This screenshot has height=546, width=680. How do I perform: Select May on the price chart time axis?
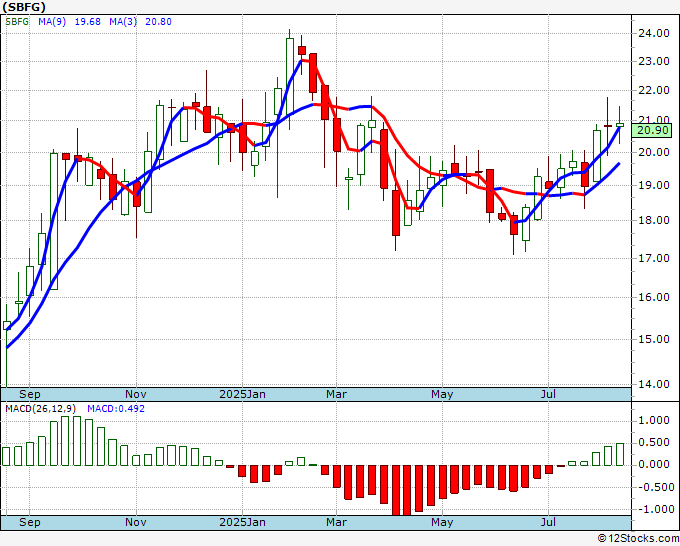[x=442, y=394]
